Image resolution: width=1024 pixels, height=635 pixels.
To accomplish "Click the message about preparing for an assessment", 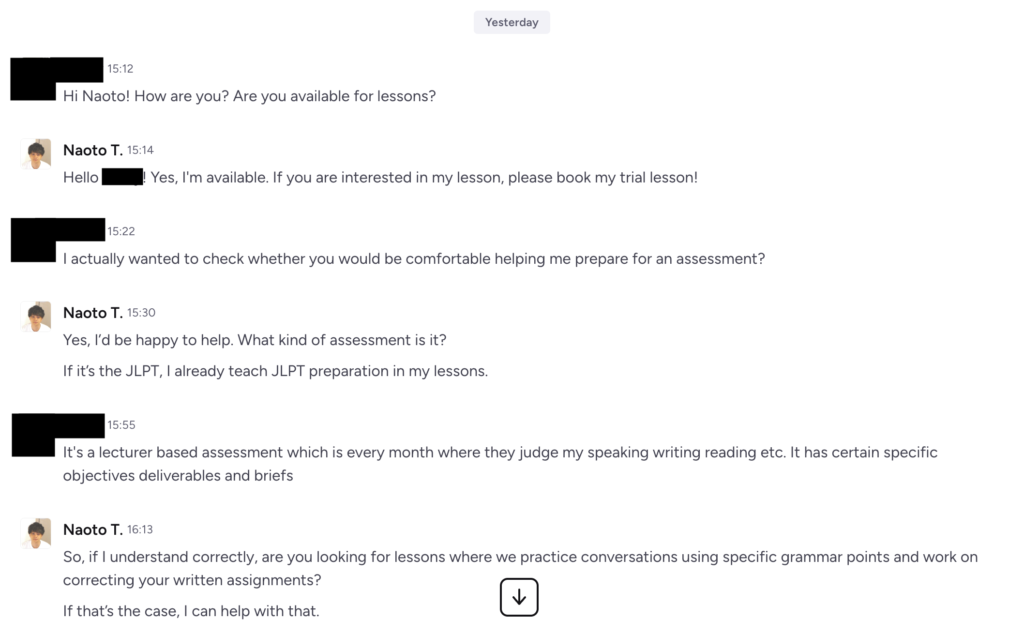I will (414, 259).
